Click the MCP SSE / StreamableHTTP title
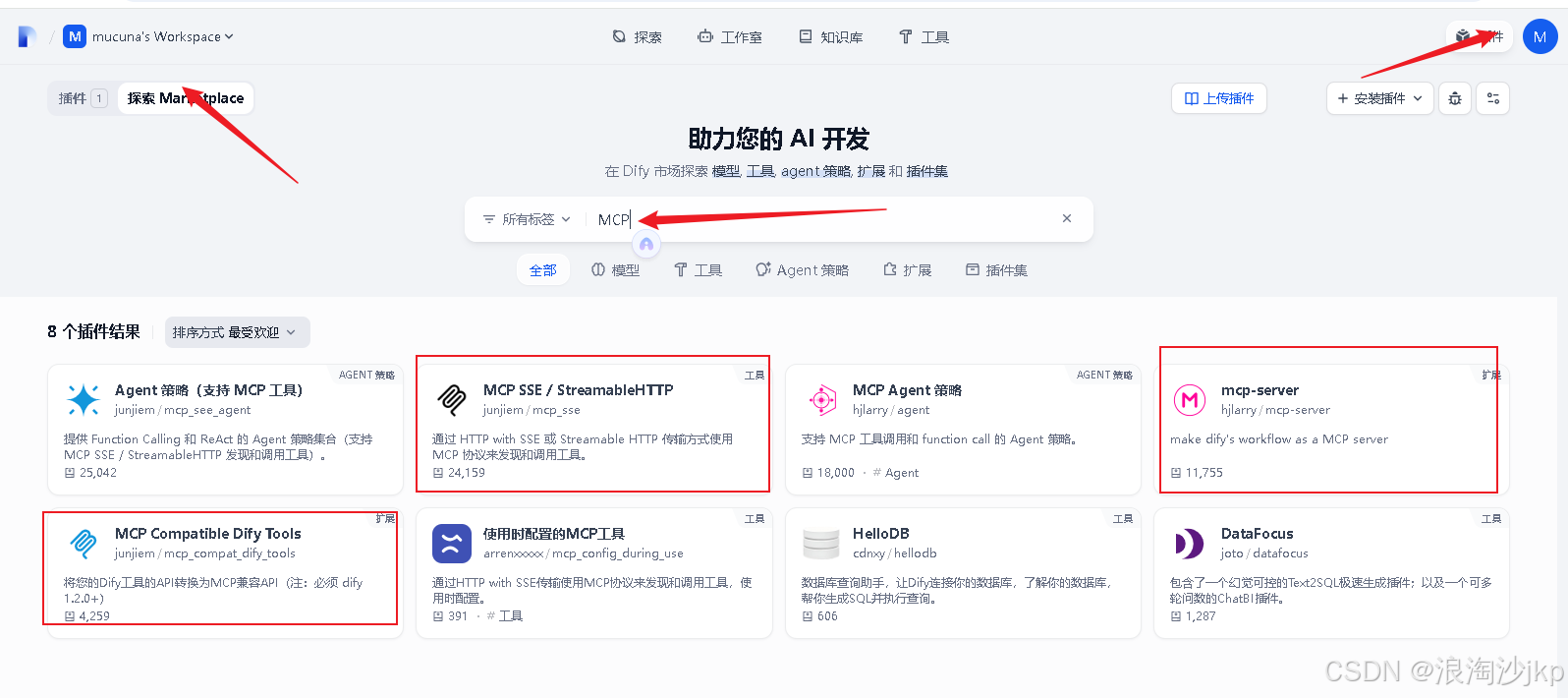 [578, 390]
